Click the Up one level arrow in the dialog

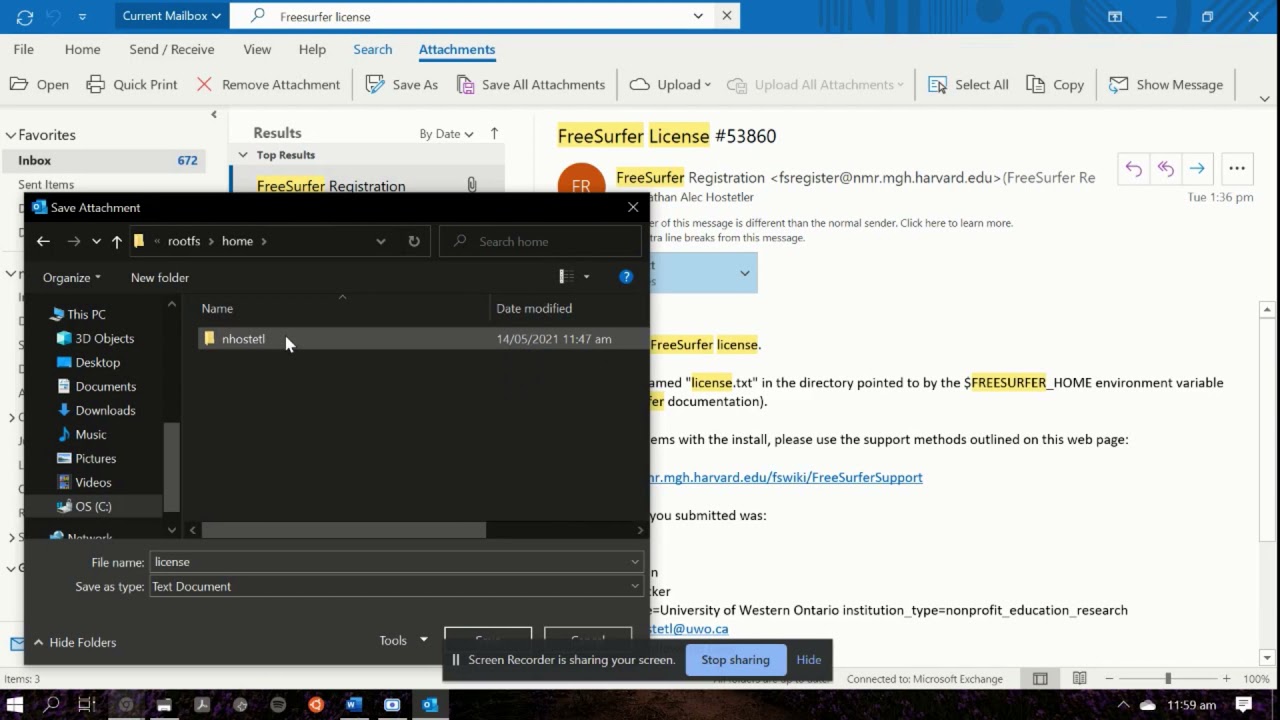117,241
